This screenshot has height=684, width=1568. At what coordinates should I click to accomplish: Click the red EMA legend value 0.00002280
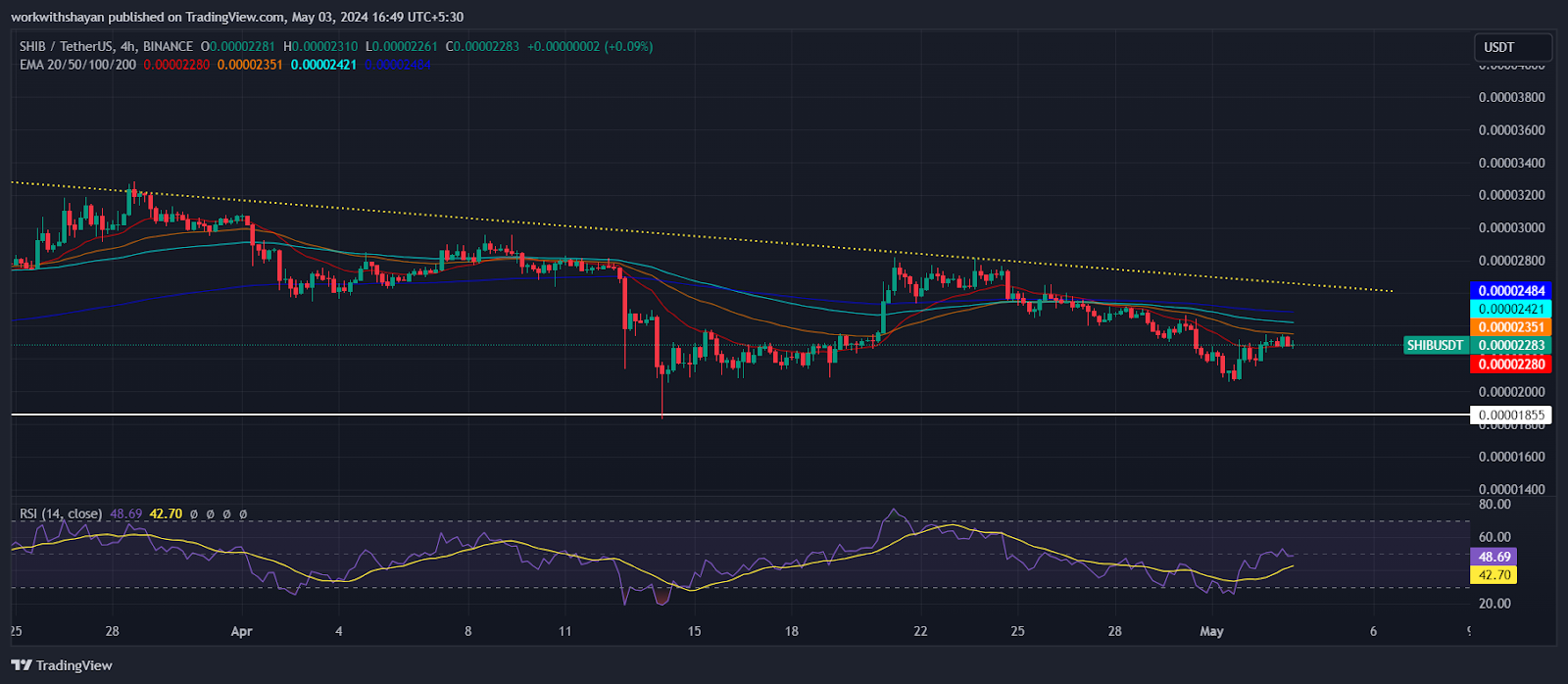(176, 65)
